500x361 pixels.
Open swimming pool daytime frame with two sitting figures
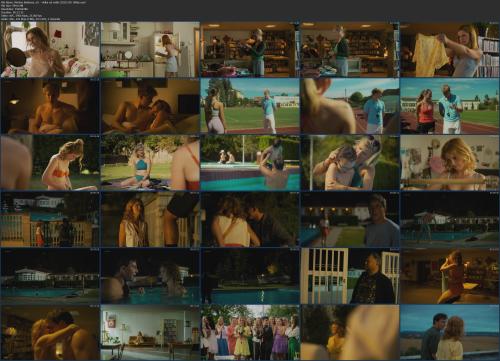click(250, 163)
